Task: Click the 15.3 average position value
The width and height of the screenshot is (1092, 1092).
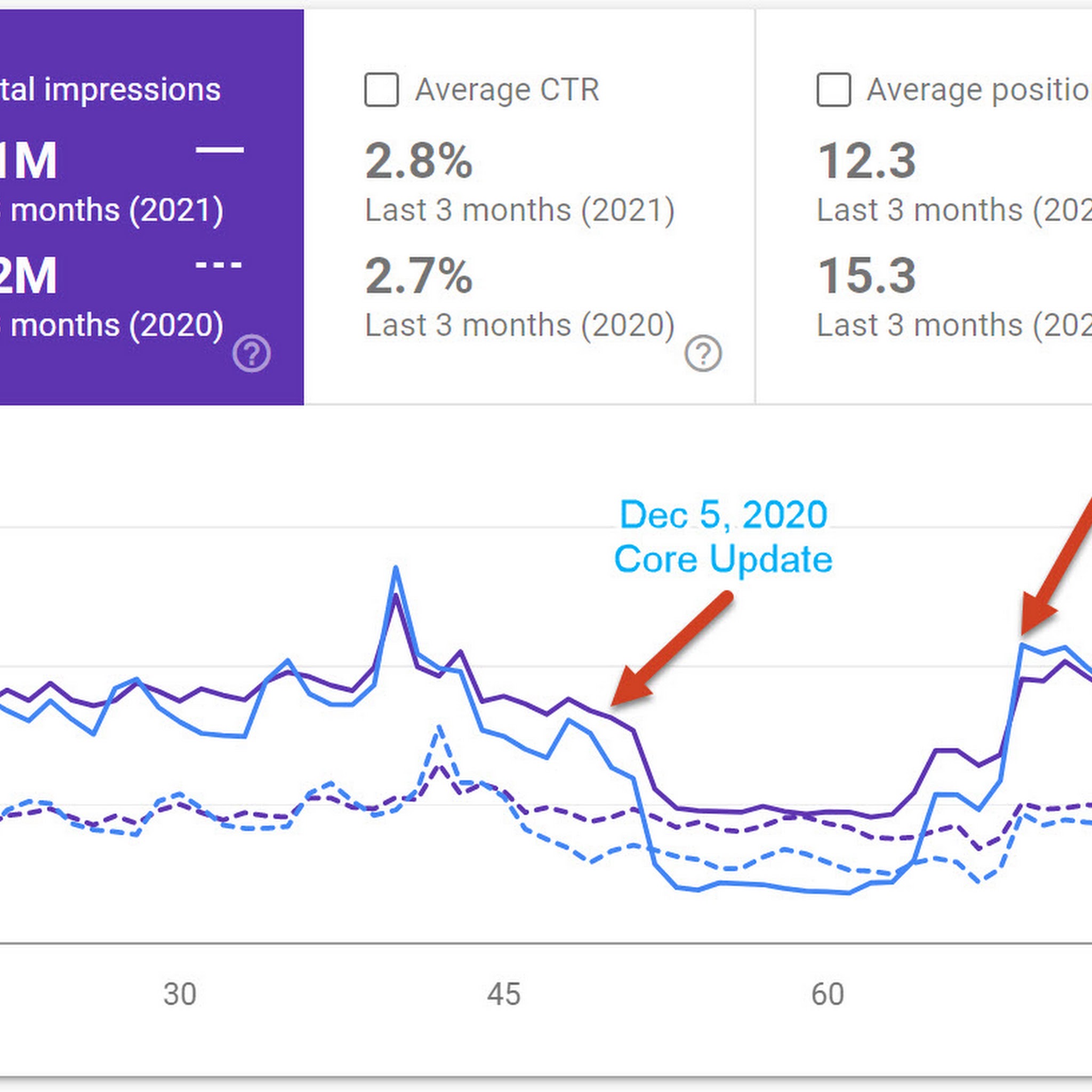Action: (866, 276)
